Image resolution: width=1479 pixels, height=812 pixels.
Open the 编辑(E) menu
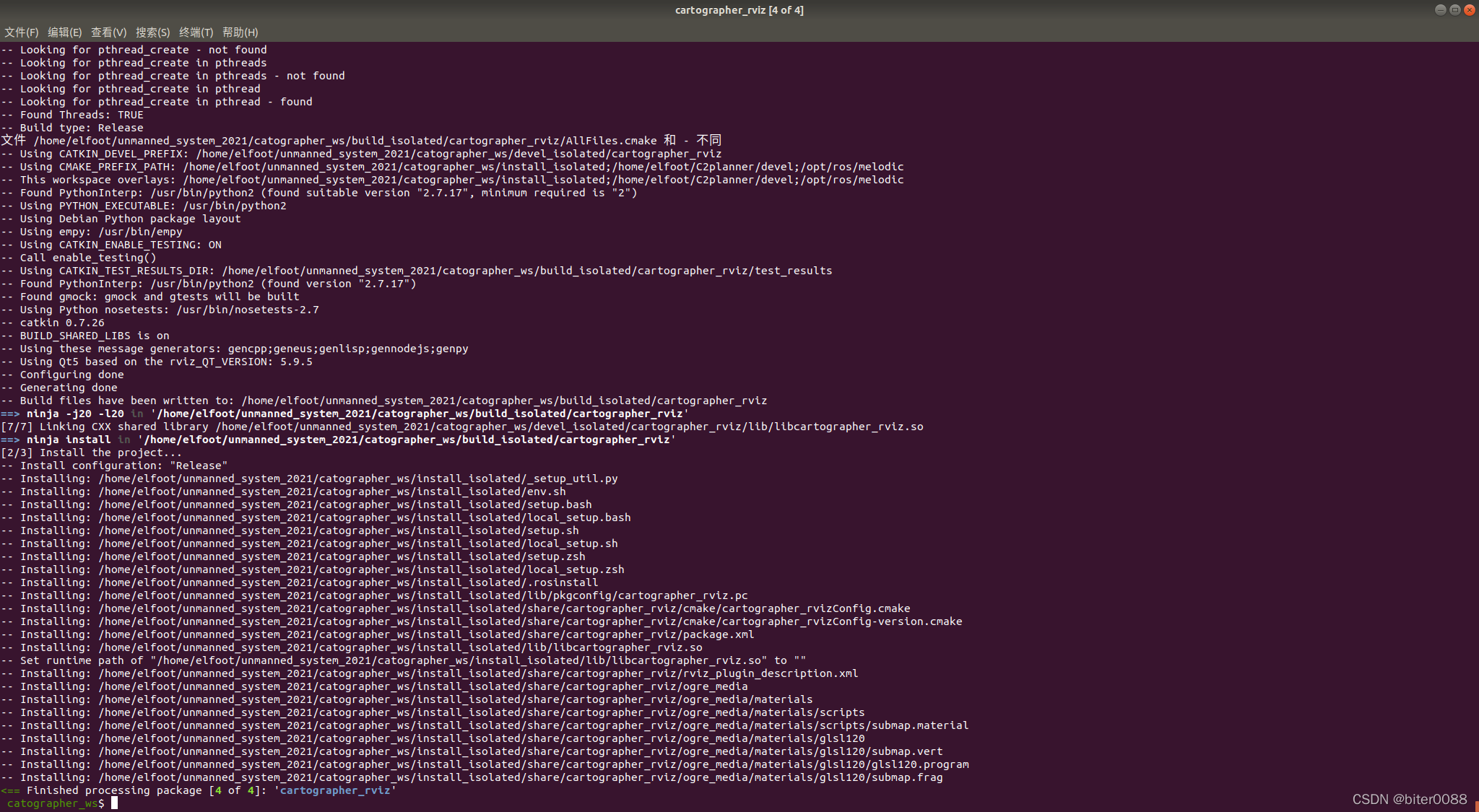[64, 32]
